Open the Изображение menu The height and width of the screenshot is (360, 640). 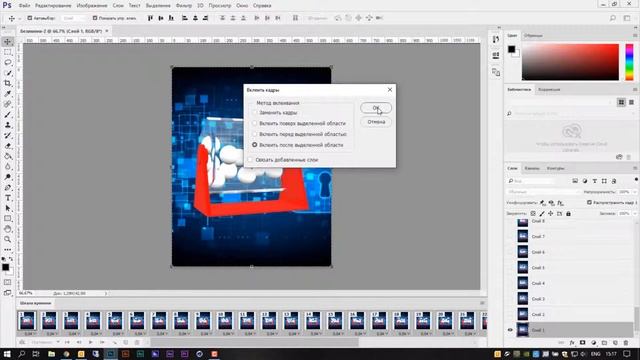tap(92, 6)
